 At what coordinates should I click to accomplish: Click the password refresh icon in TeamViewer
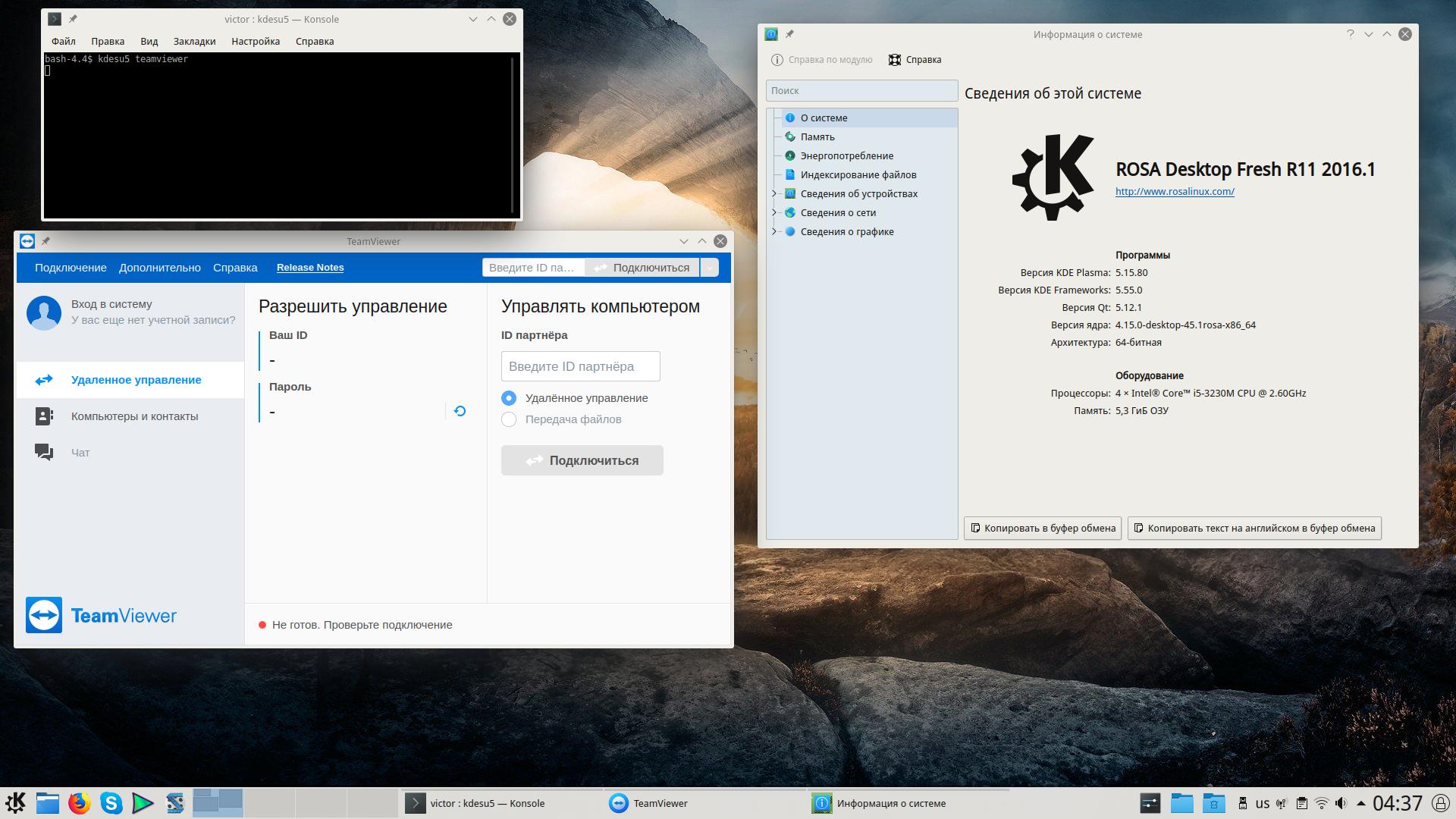[460, 411]
